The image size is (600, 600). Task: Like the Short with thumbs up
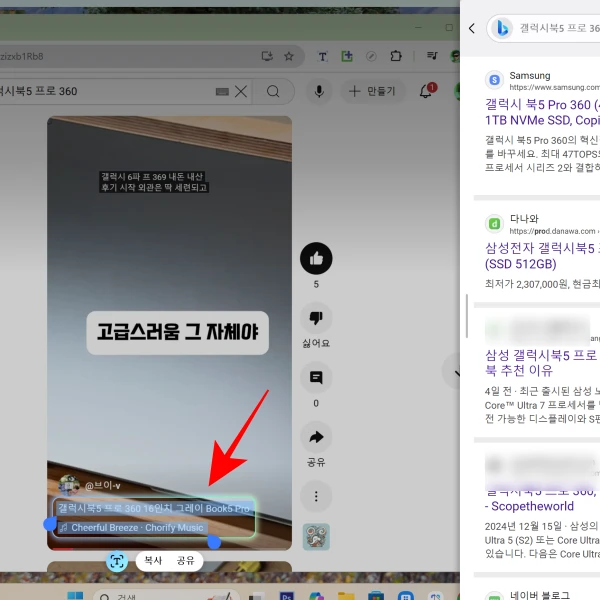316,258
